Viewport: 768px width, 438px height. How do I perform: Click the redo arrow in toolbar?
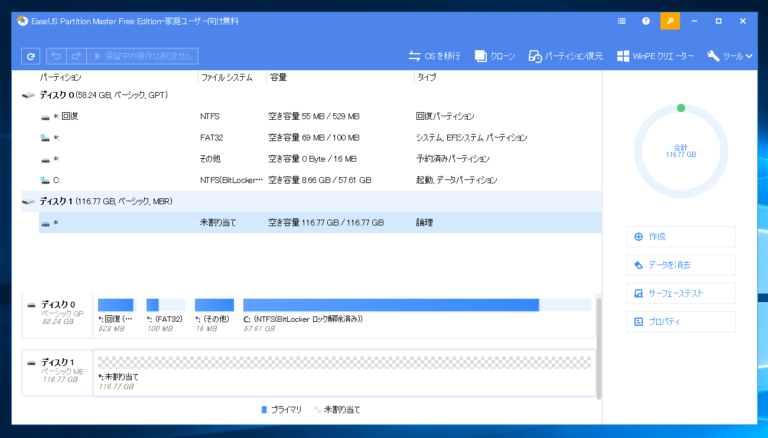pos(76,56)
